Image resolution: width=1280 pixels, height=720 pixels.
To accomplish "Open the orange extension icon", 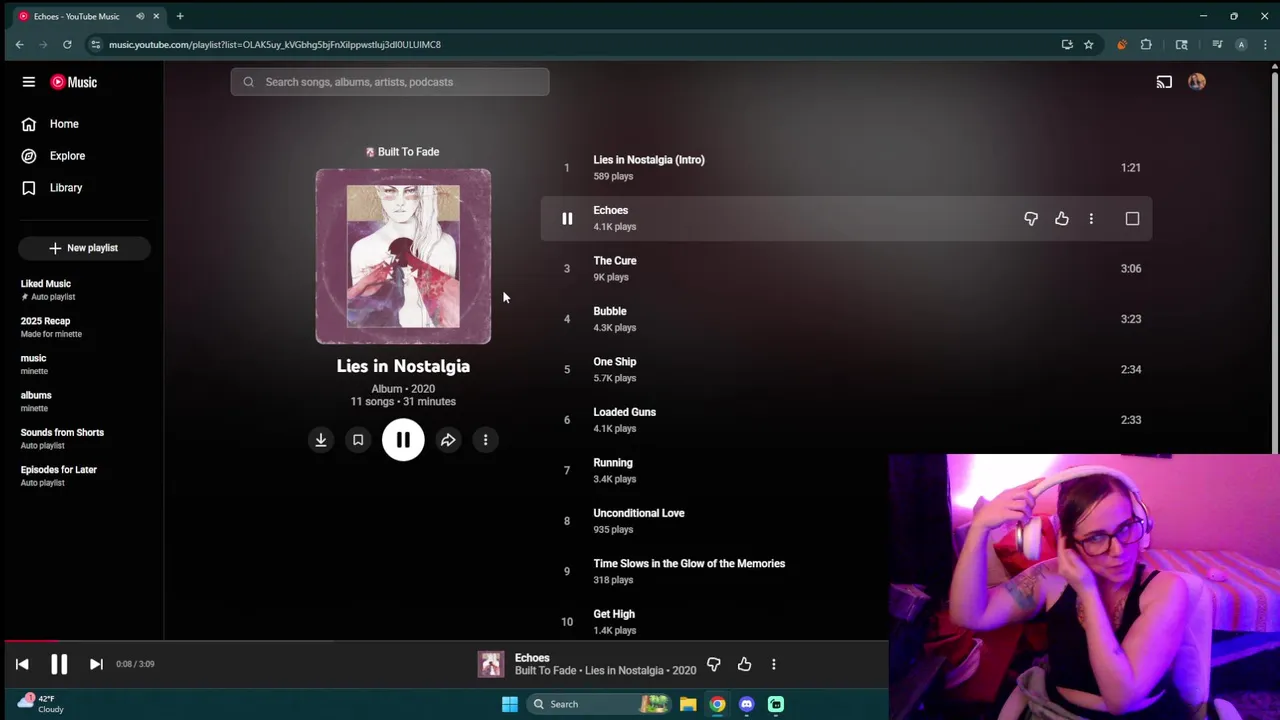I will 1121,44.
